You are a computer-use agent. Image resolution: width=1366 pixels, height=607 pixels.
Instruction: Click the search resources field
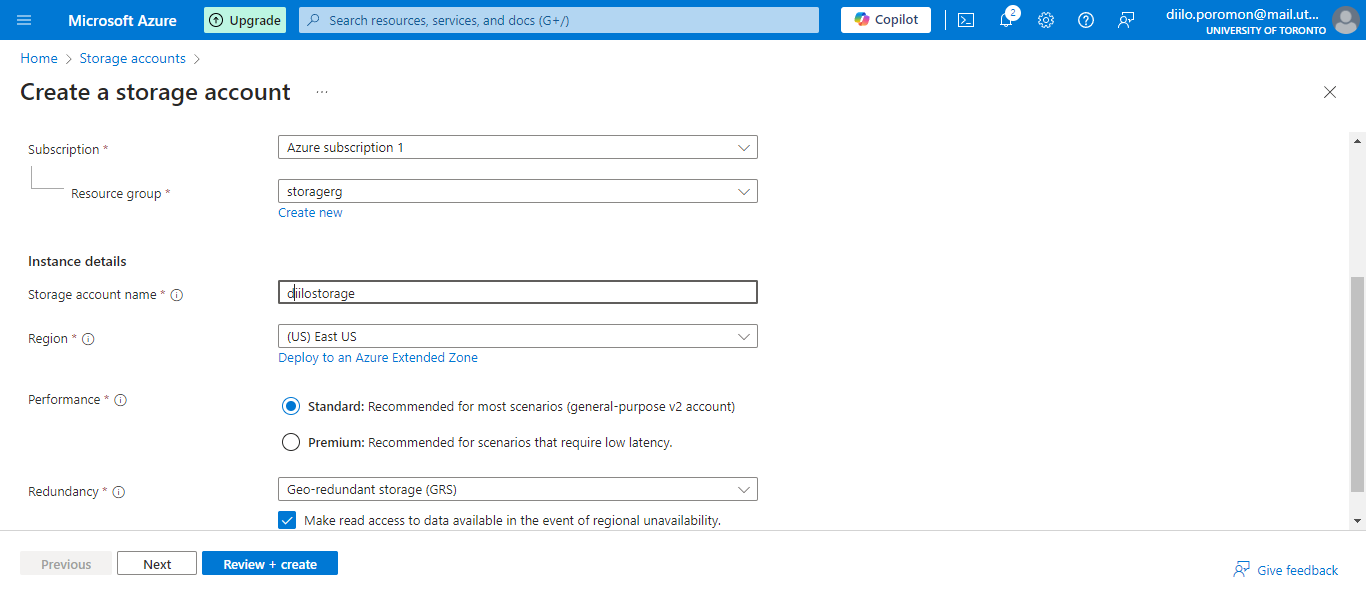coord(558,19)
